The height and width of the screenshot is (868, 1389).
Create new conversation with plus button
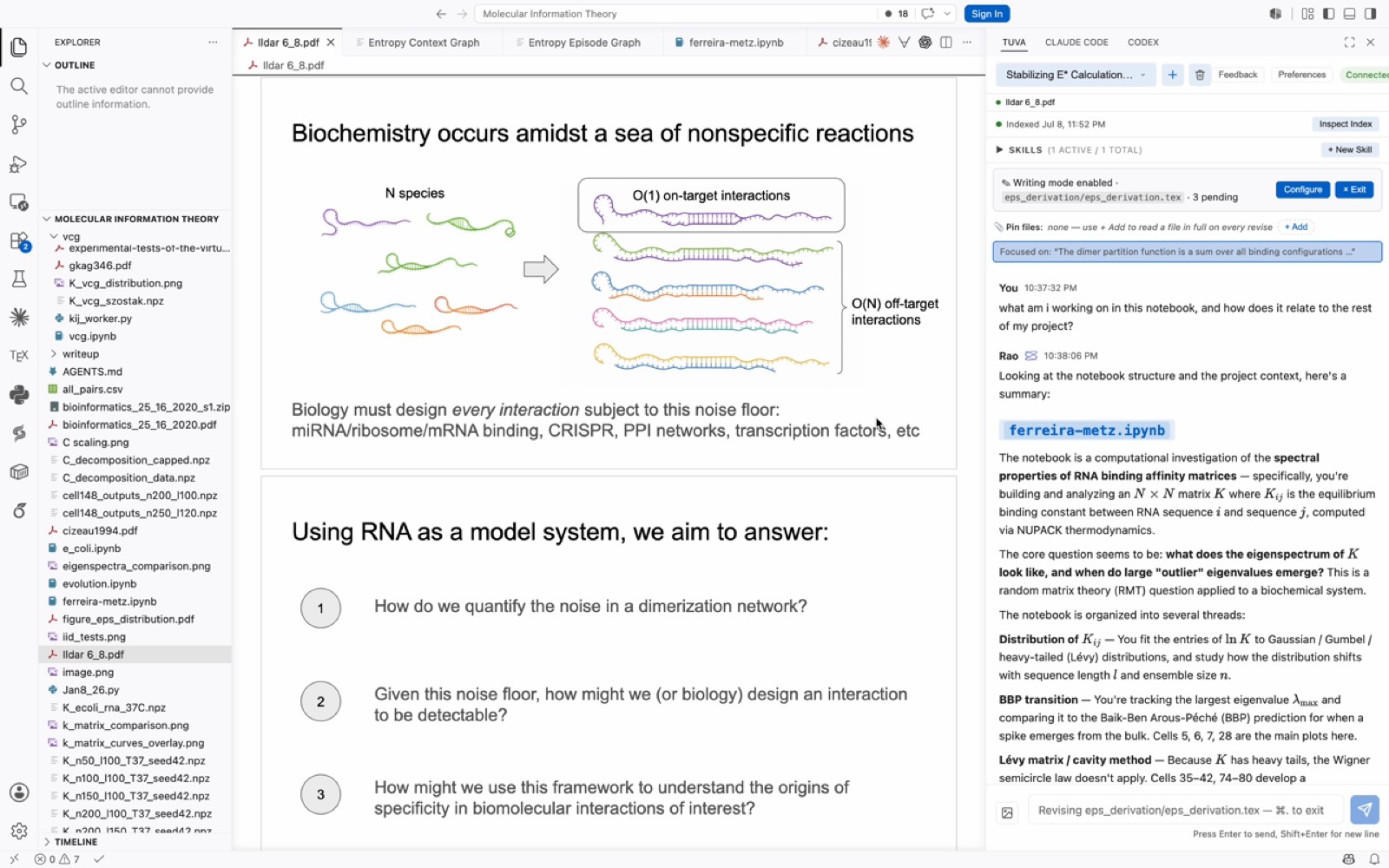pyautogui.click(x=1172, y=75)
